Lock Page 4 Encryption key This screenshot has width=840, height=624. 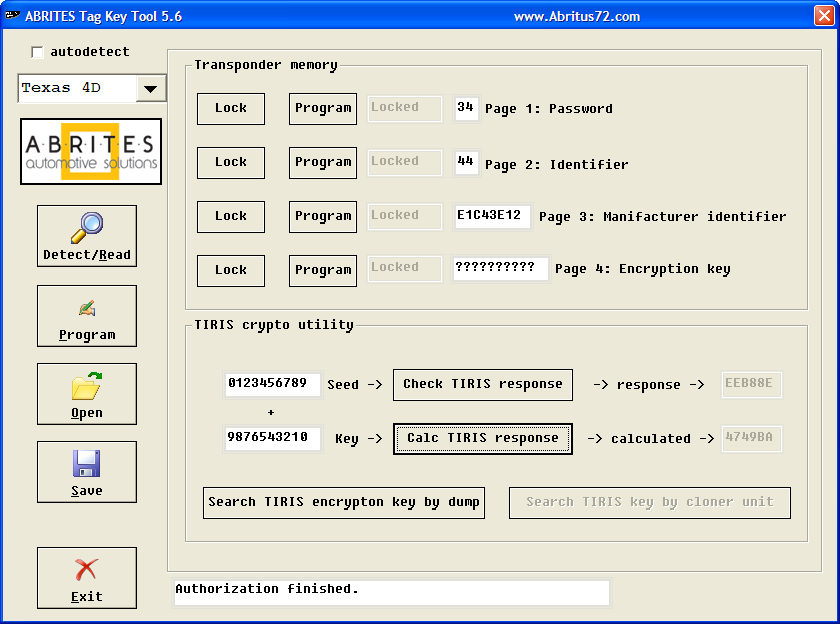[231, 270]
